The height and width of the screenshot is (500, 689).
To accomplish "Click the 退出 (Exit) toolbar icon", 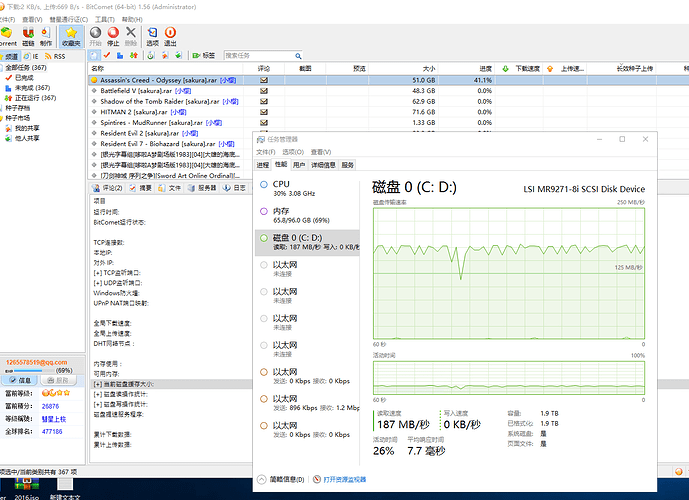I will coord(170,36).
